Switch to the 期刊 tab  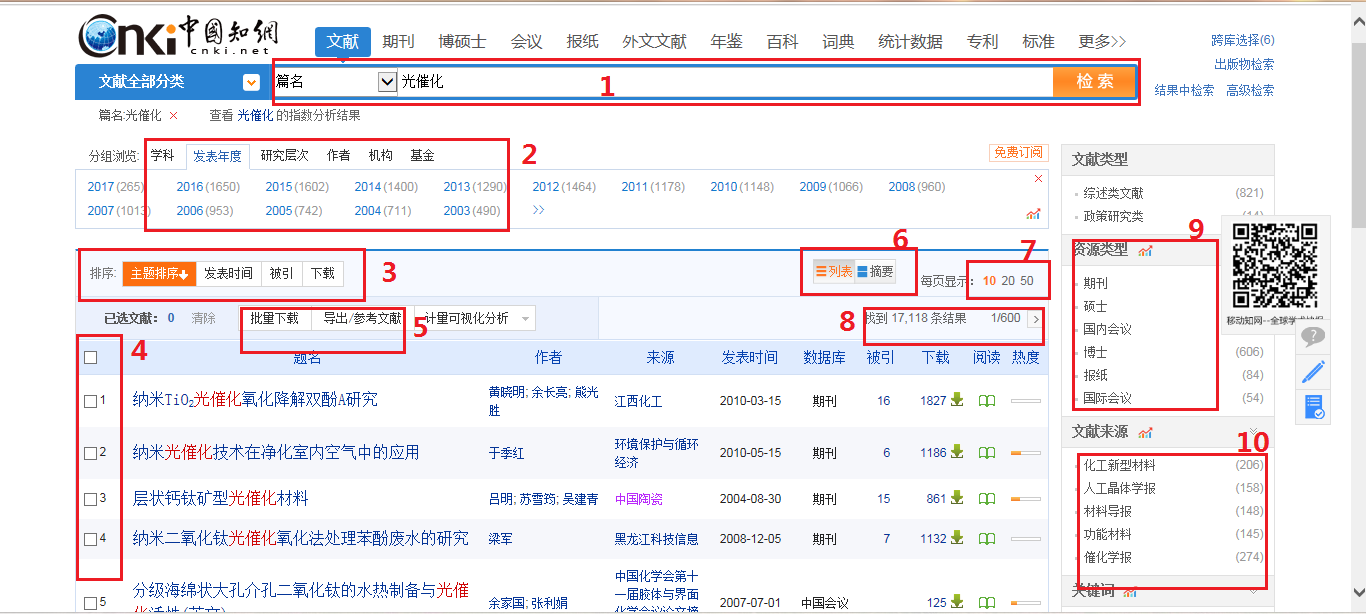pyautogui.click(x=398, y=42)
